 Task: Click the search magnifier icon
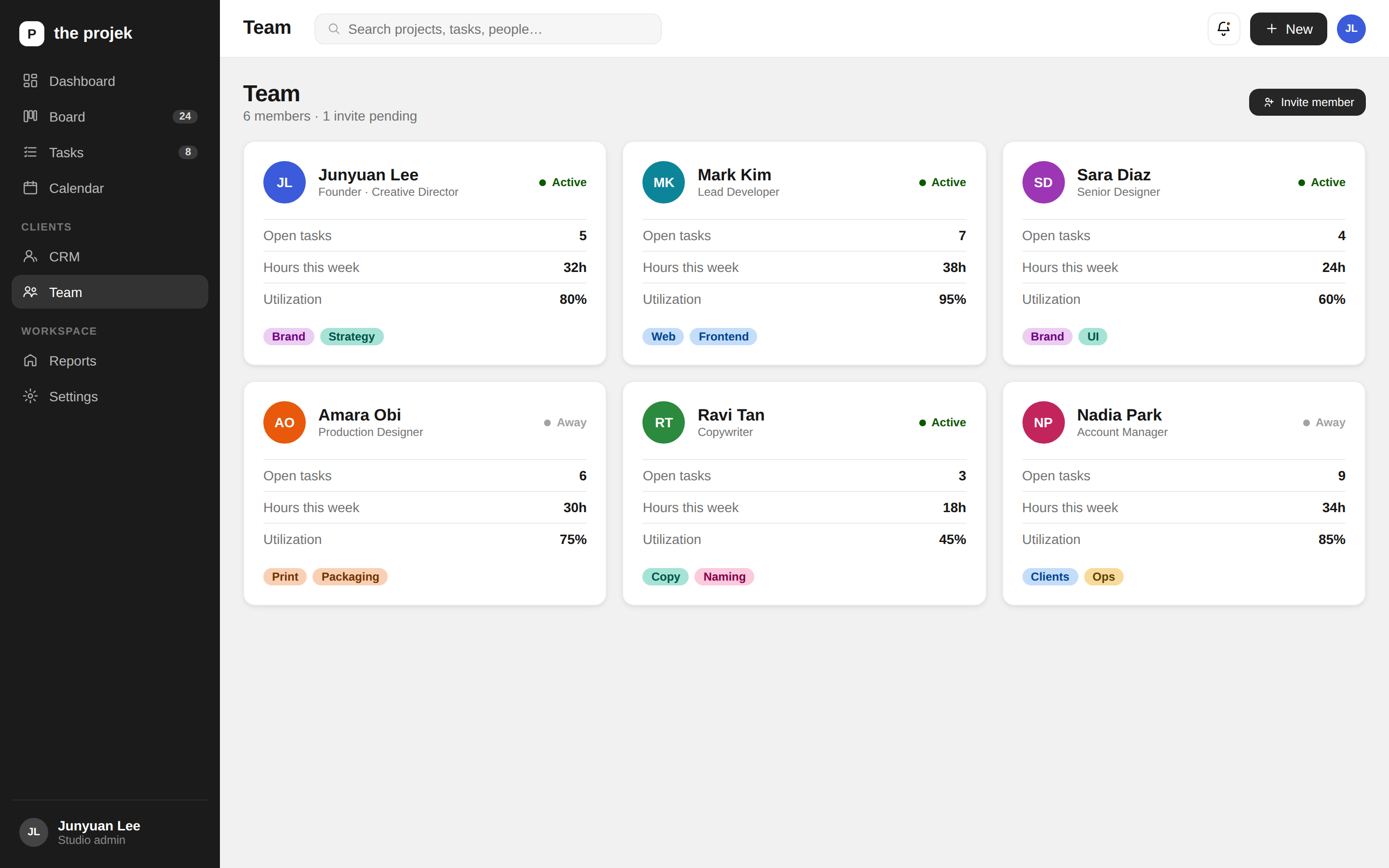point(333,29)
